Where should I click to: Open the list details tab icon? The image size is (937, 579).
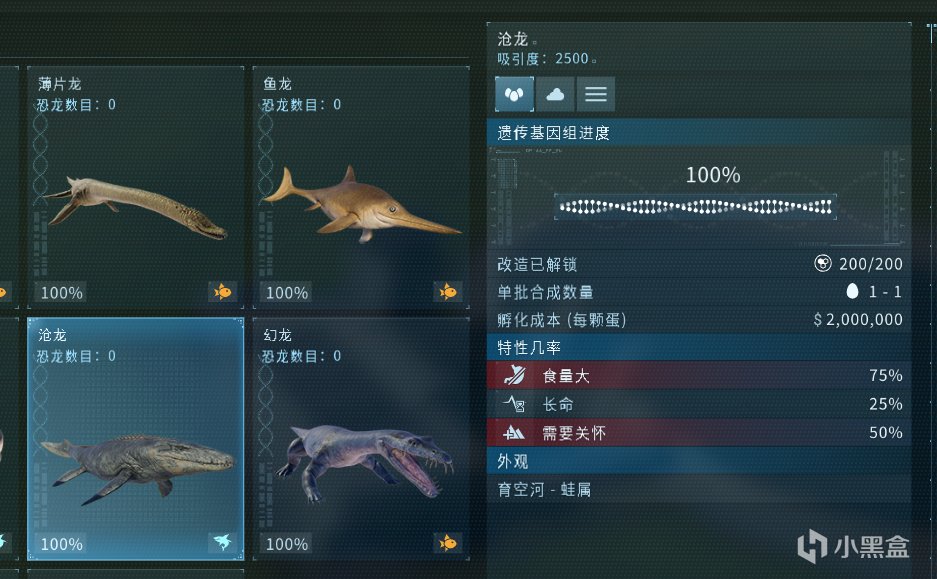point(596,94)
